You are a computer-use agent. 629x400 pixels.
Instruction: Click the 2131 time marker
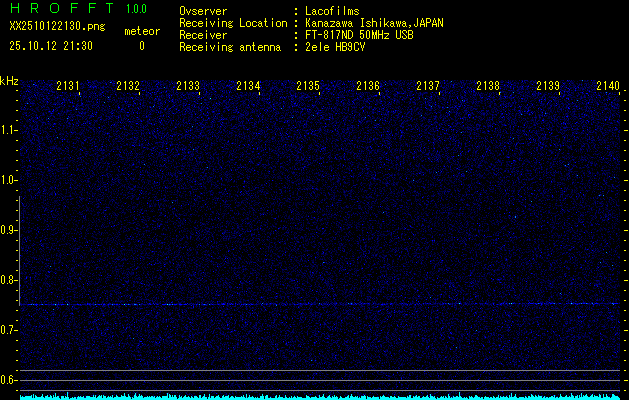[69, 87]
